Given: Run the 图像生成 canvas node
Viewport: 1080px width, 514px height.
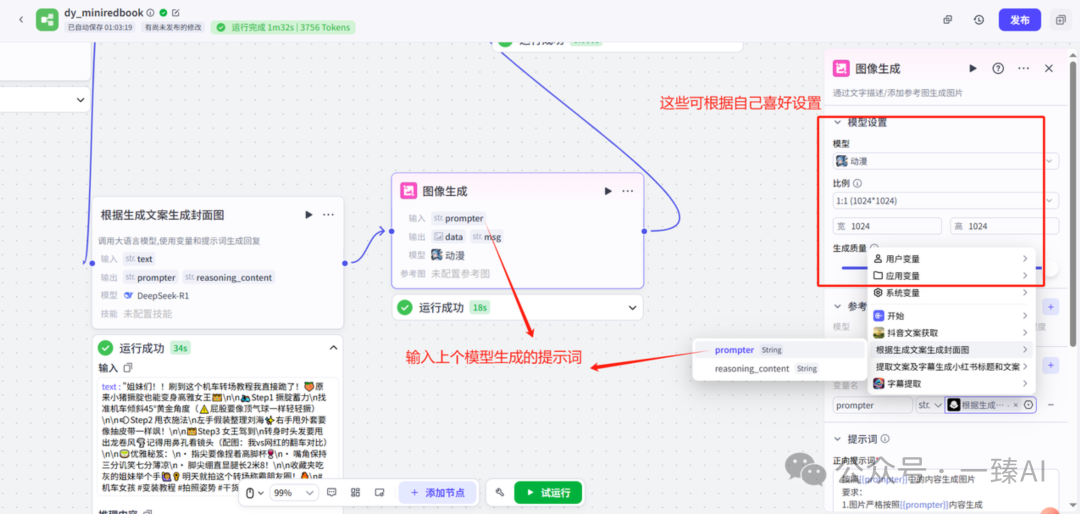Looking at the screenshot, I should pyautogui.click(x=608, y=191).
